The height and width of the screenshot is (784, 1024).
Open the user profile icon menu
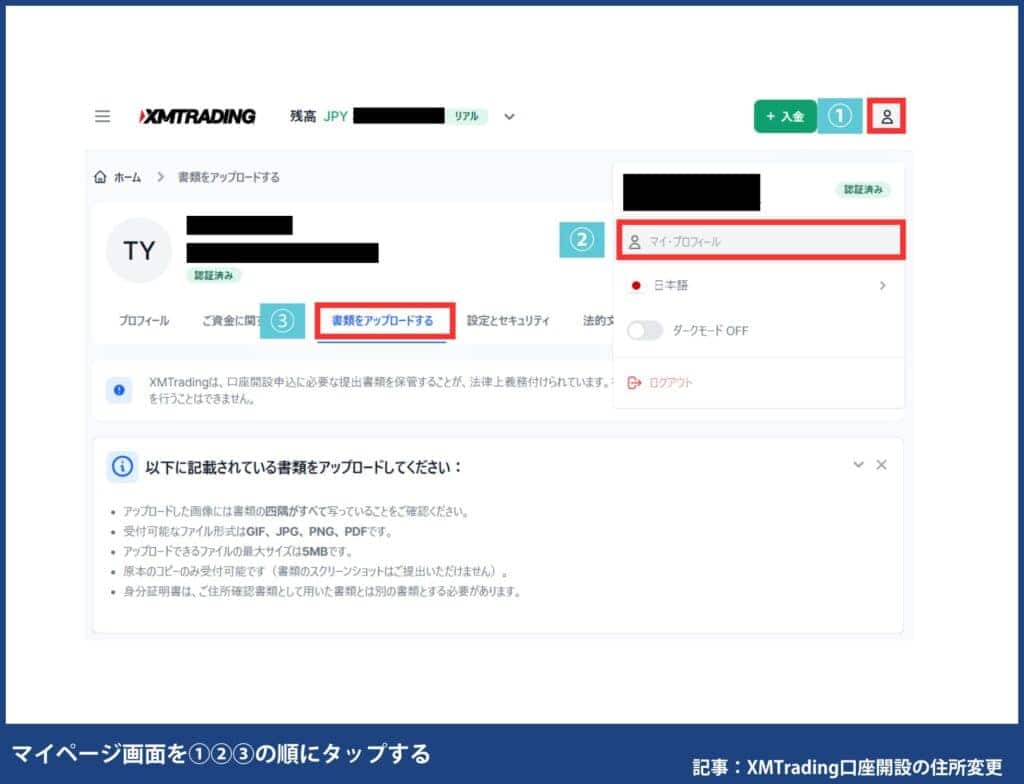point(886,116)
